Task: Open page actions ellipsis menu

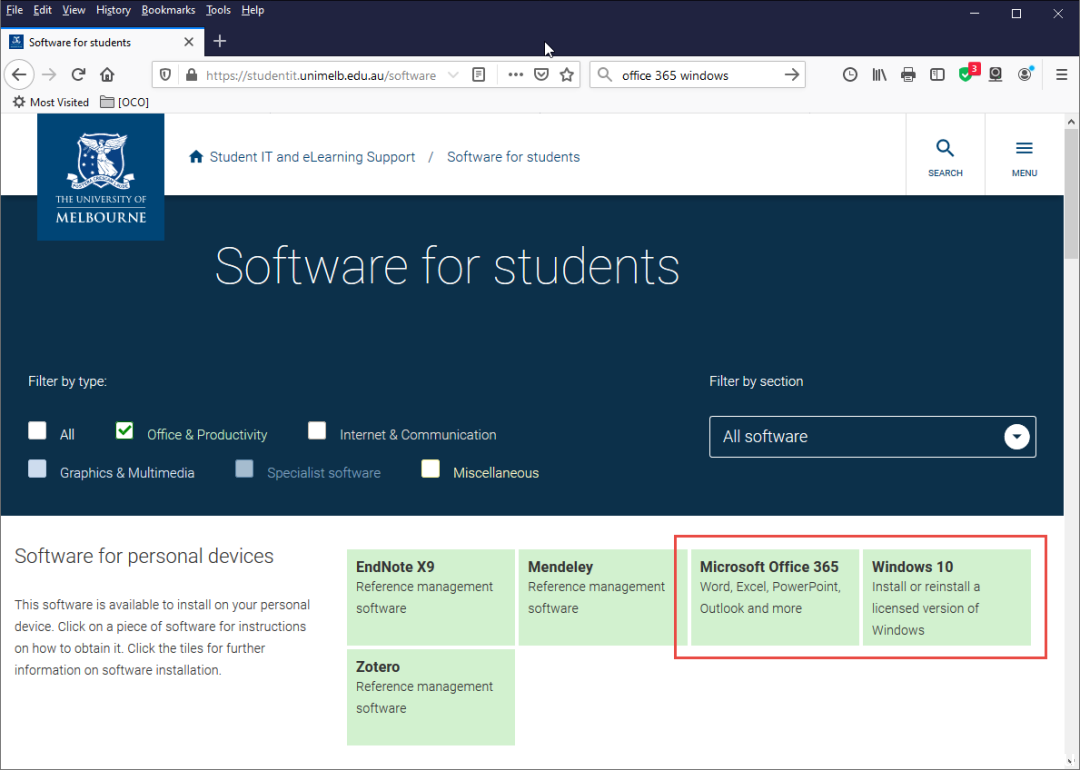Action: (515, 75)
